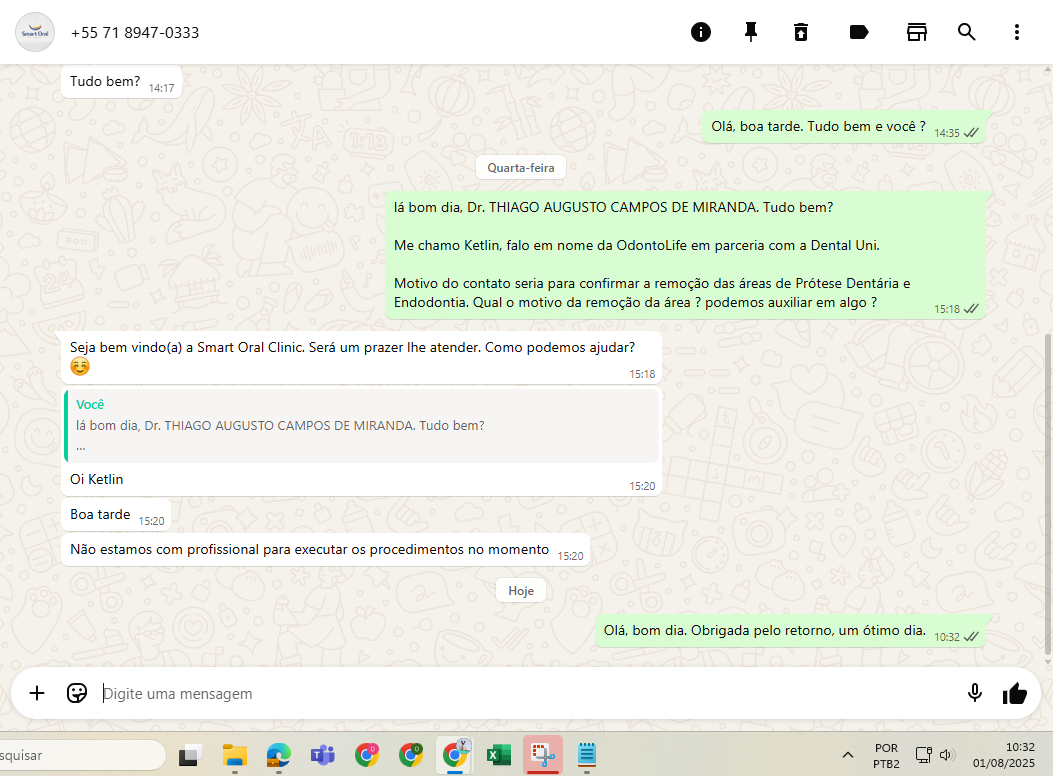The height and width of the screenshot is (776, 1053).
Task: Click message 'Não estamos com profissional para executar'
Action: tap(325, 550)
